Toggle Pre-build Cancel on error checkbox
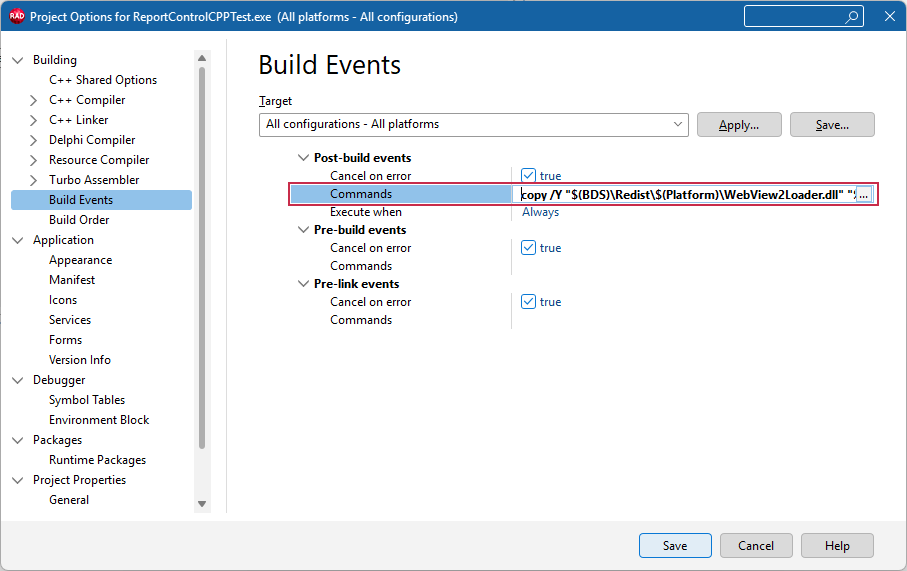The height and width of the screenshot is (571, 907). (x=528, y=248)
